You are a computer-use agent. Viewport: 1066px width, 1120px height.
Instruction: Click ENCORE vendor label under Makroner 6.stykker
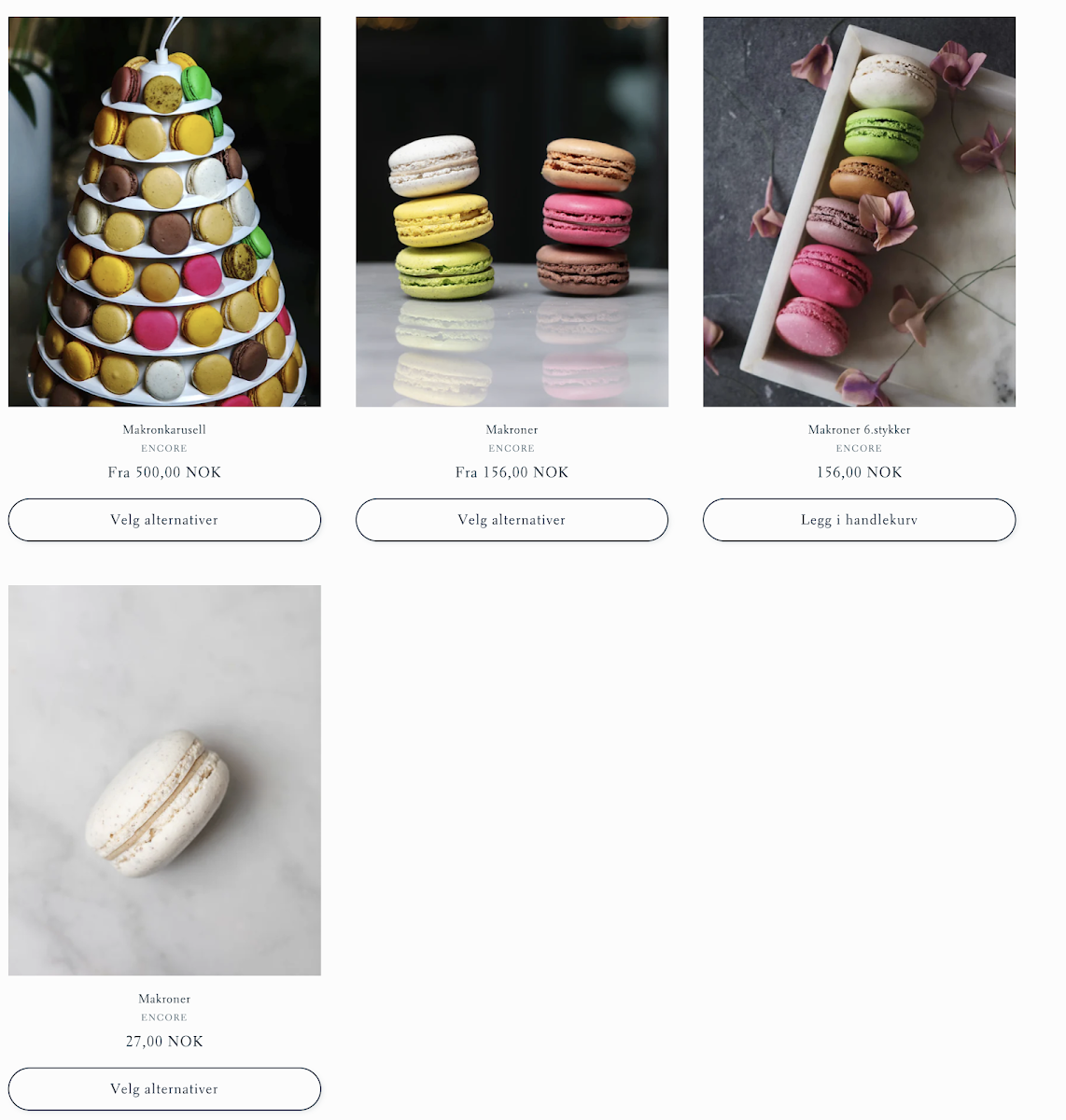tap(859, 448)
